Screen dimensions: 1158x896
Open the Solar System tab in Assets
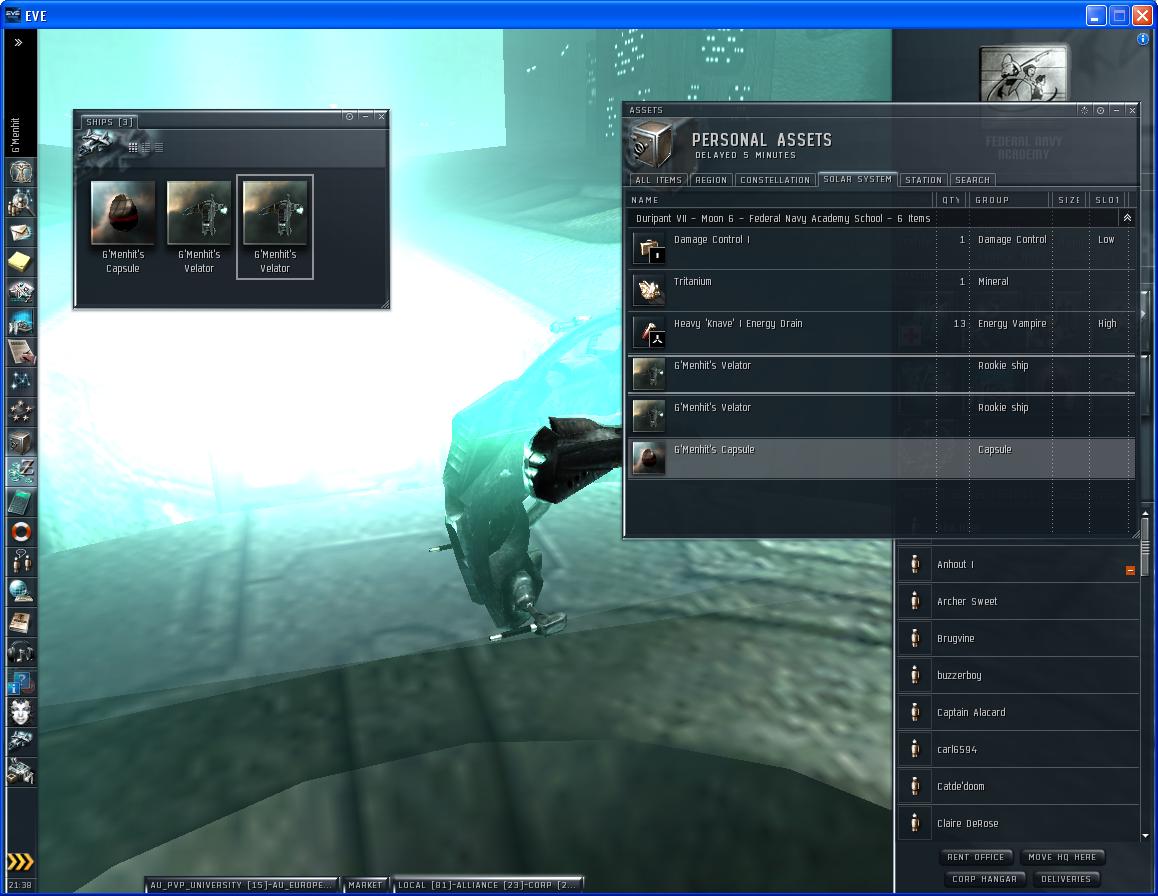(857, 179)
